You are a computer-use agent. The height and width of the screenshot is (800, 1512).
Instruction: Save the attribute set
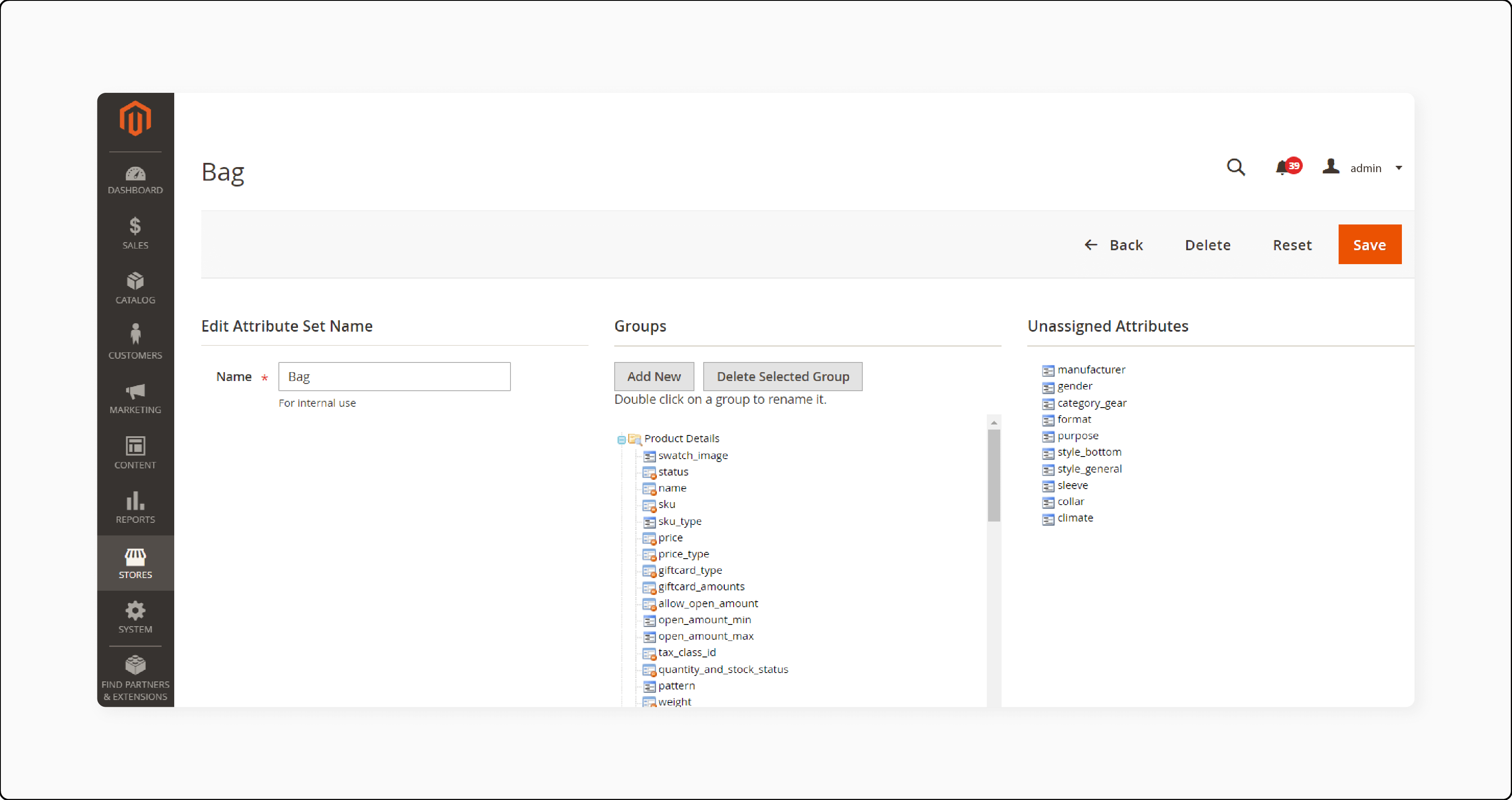pos(1369,245)
